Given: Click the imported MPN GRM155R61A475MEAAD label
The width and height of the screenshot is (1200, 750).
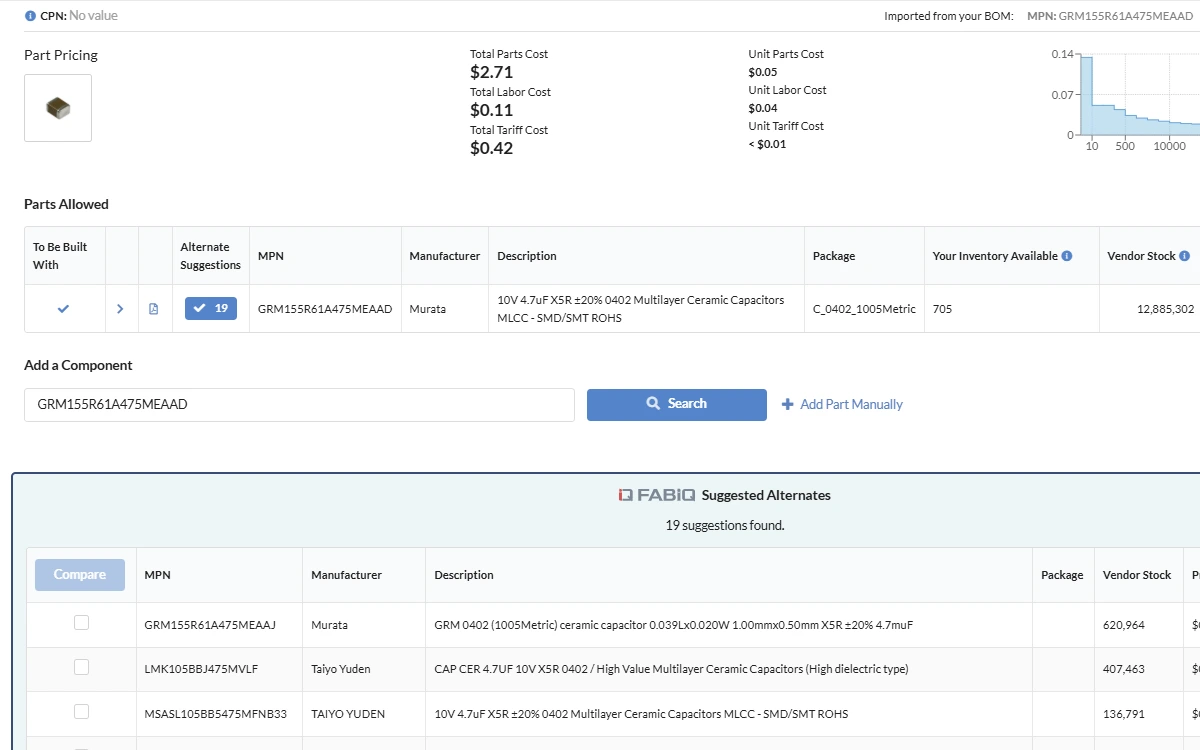Looking at the screenshot, I should [x=1110, y=16].
